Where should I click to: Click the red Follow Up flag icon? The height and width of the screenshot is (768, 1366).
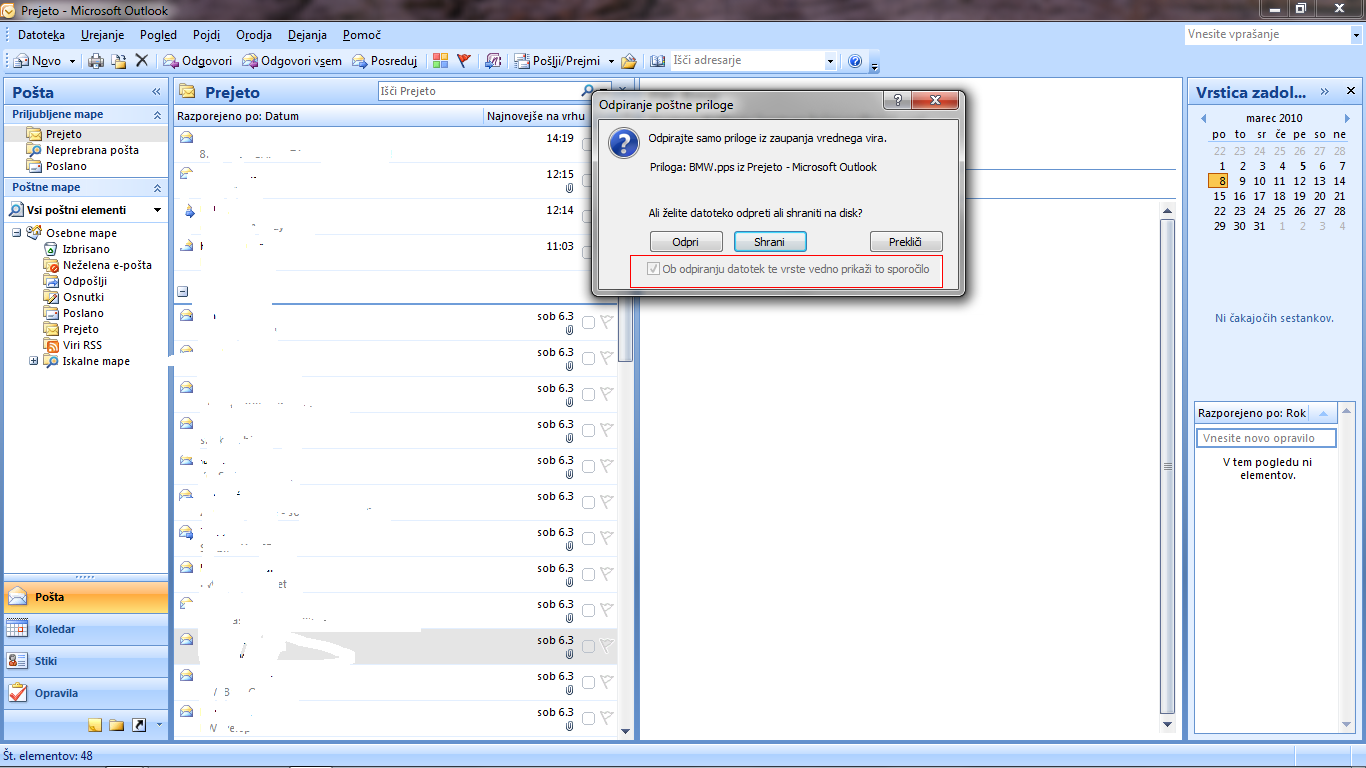[x=464, y=61]
